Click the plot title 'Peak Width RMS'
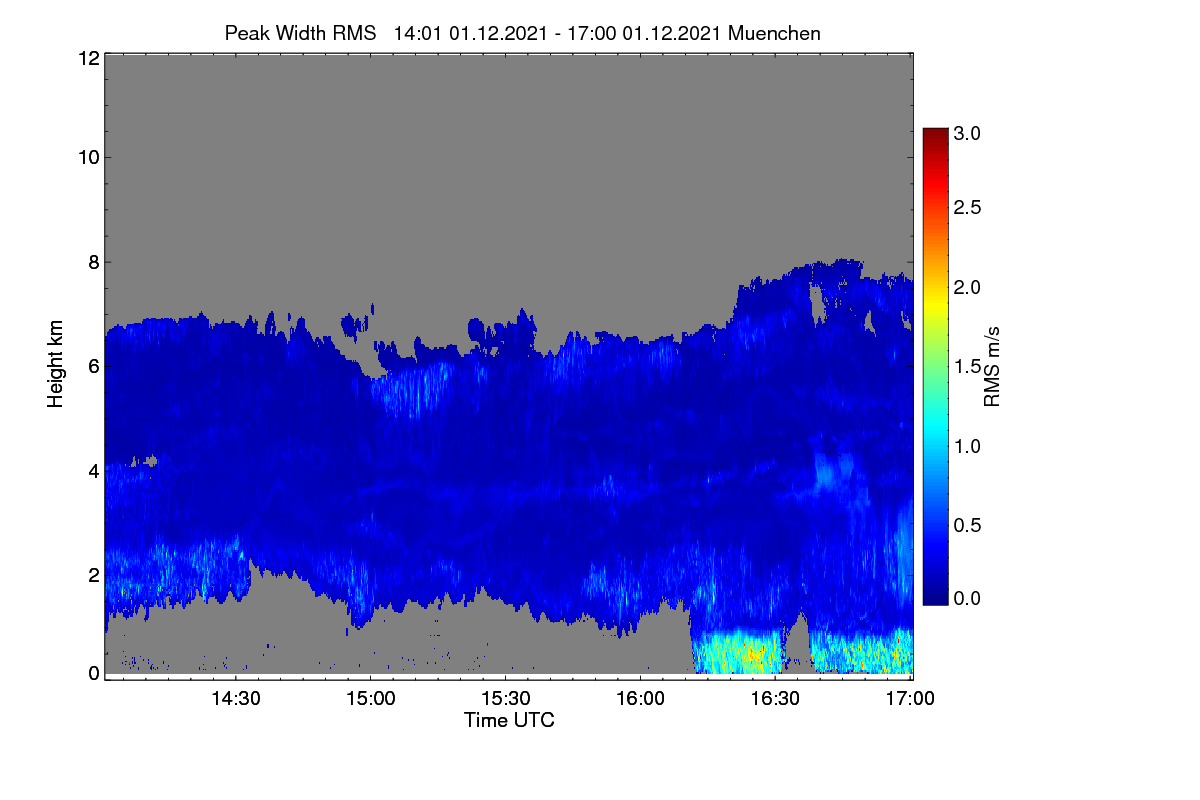 point(299,33)
